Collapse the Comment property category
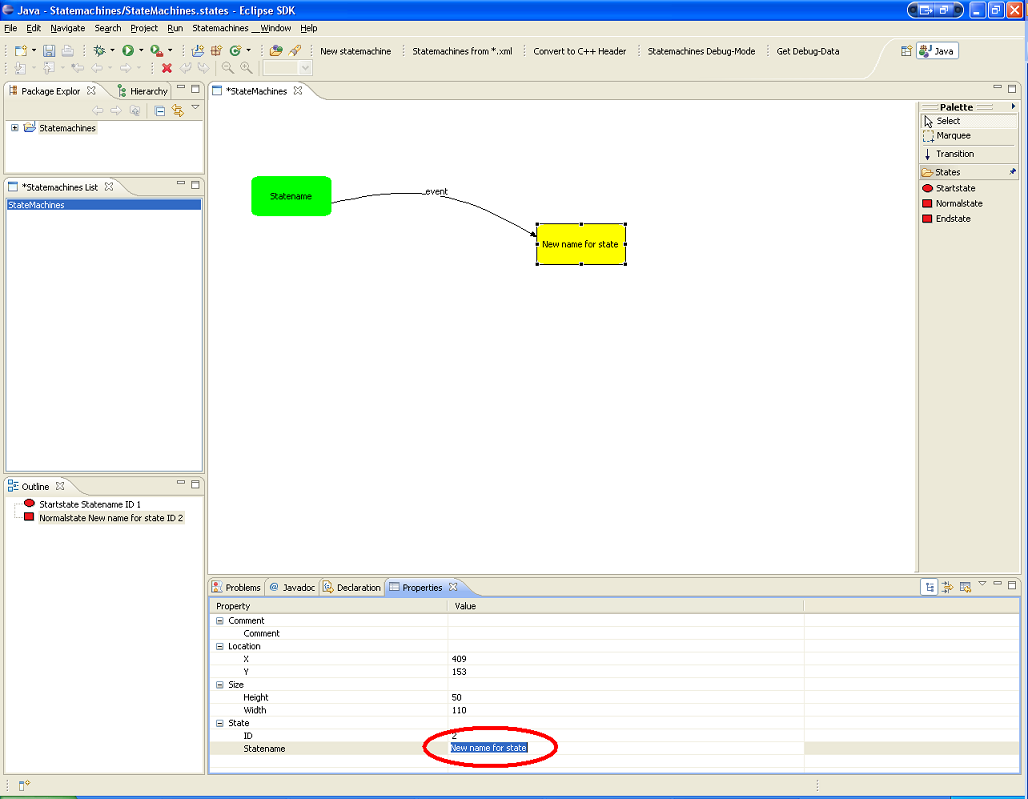This screenshot has width=1028, height=799. click(220, 621)
